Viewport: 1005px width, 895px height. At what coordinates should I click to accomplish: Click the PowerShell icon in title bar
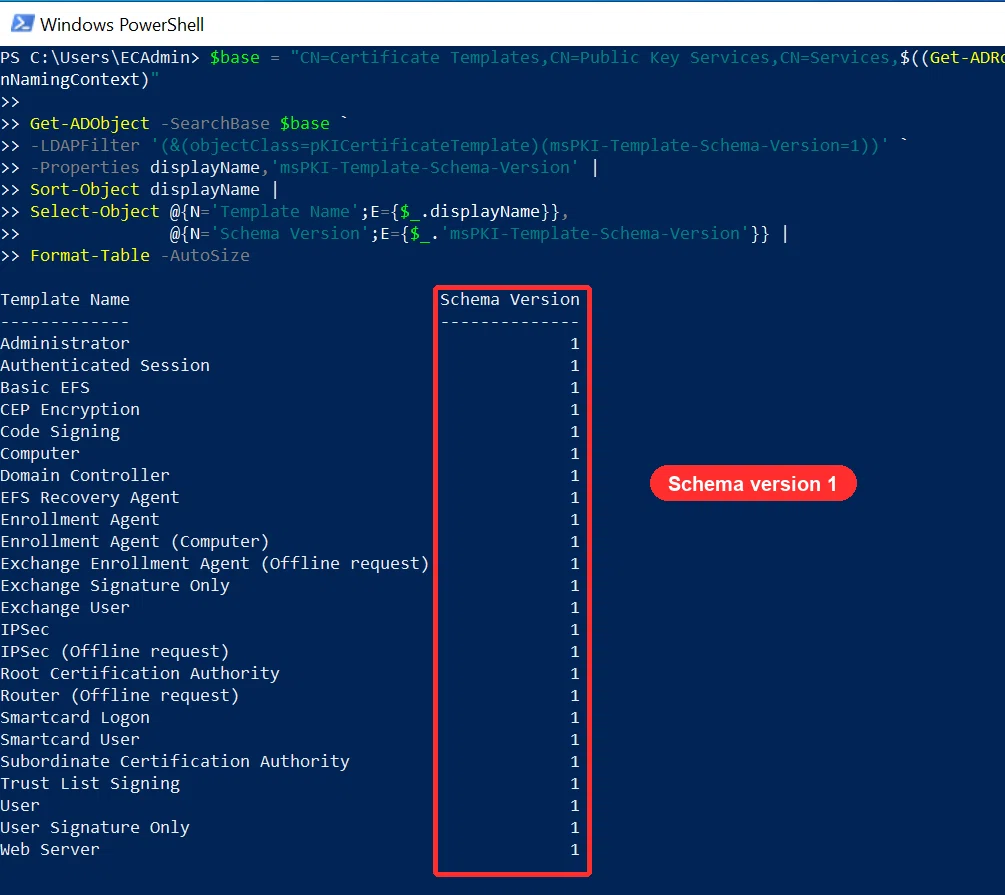coord(22,24)
